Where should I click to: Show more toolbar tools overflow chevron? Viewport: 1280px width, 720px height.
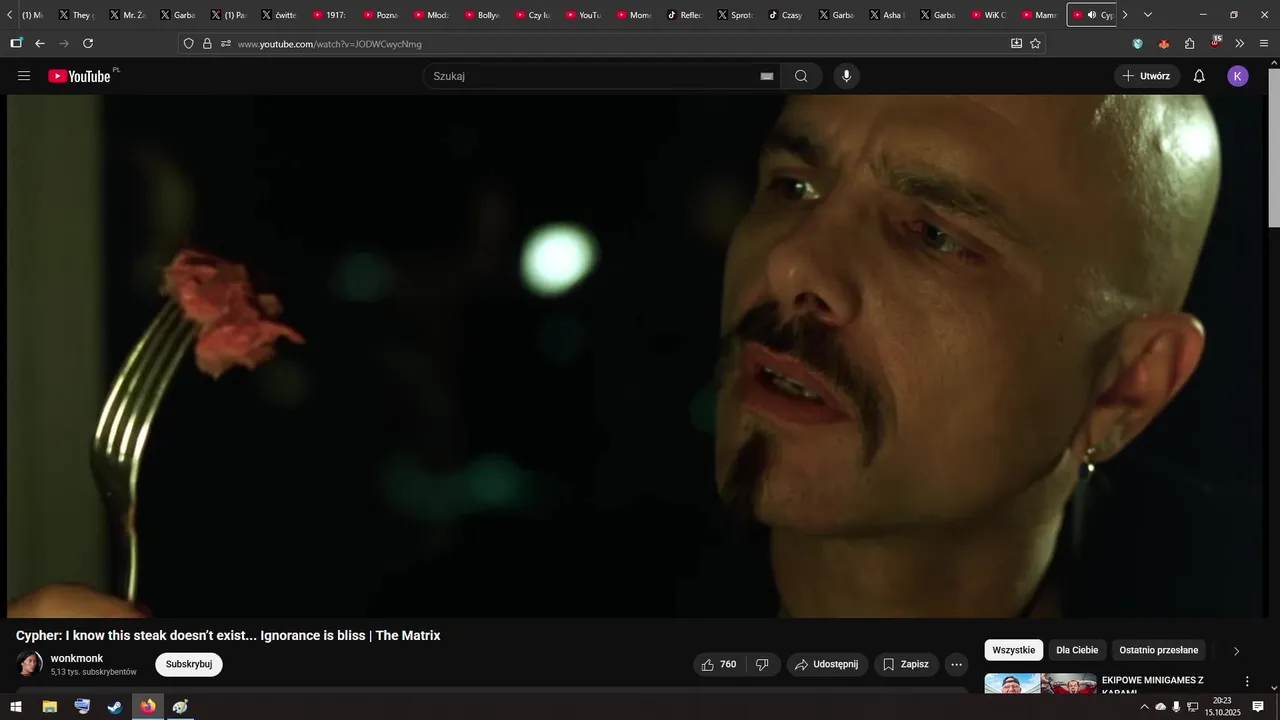(1240, 44)
